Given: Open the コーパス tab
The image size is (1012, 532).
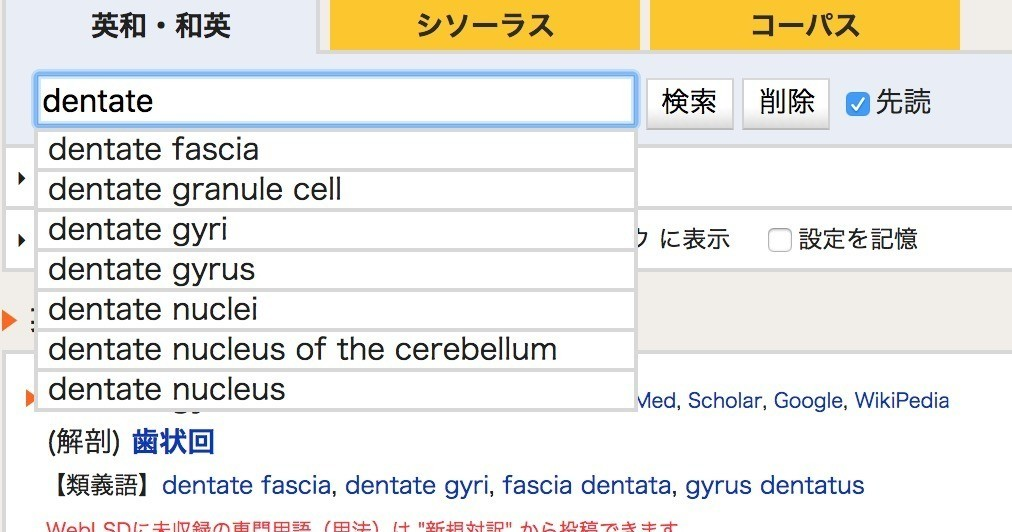Looking at the screenshot, I should (x=804, y=26).
